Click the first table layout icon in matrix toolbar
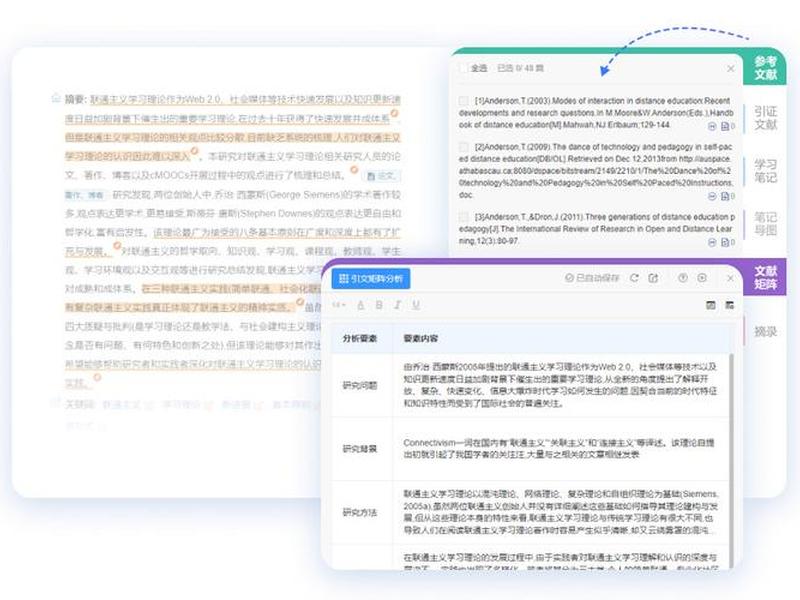Viewport: 800px width, 600px height. (711, 305)
